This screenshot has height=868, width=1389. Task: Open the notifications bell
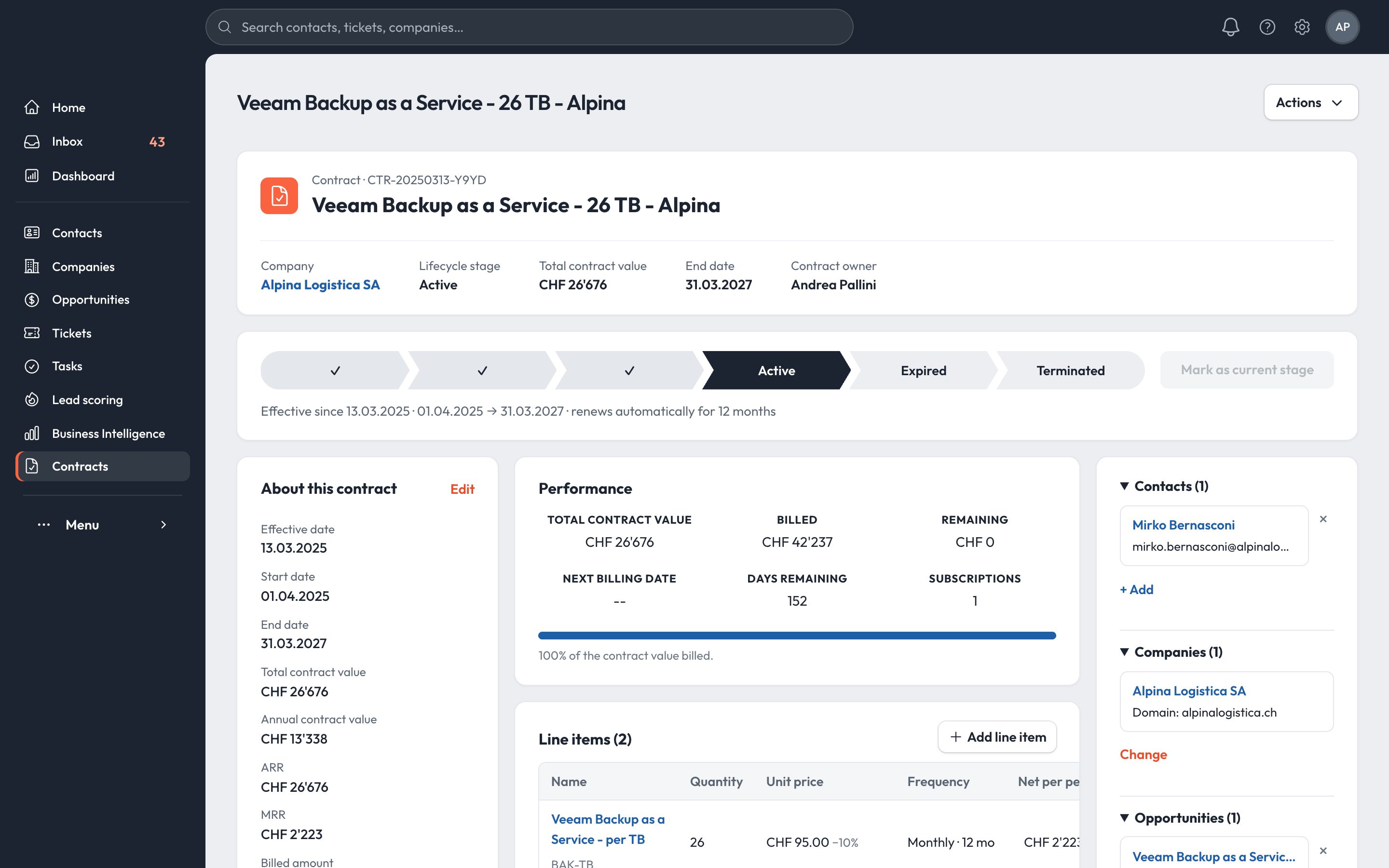tap(1230, 27)
